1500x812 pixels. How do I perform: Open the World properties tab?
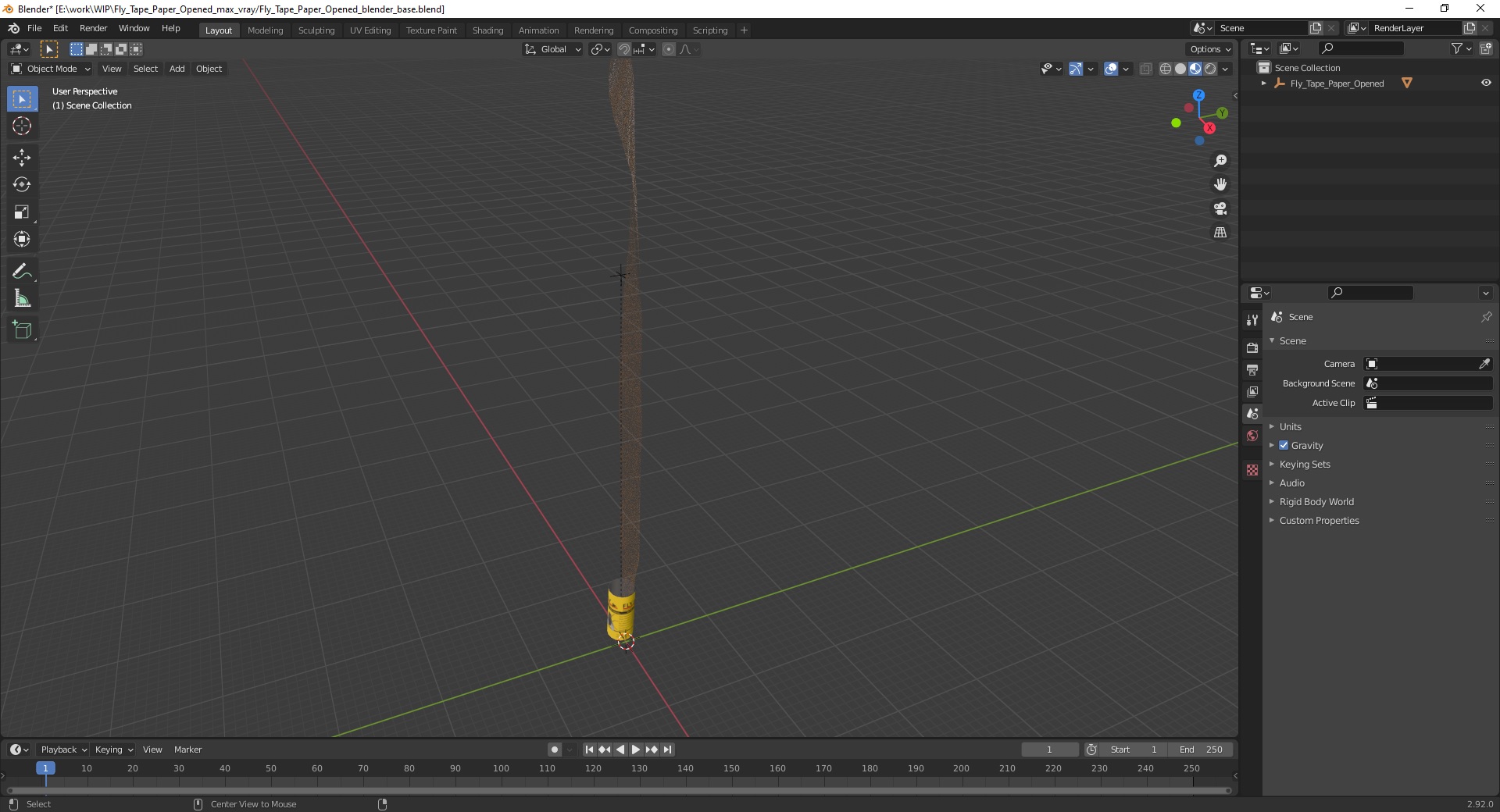[1252, 436]
